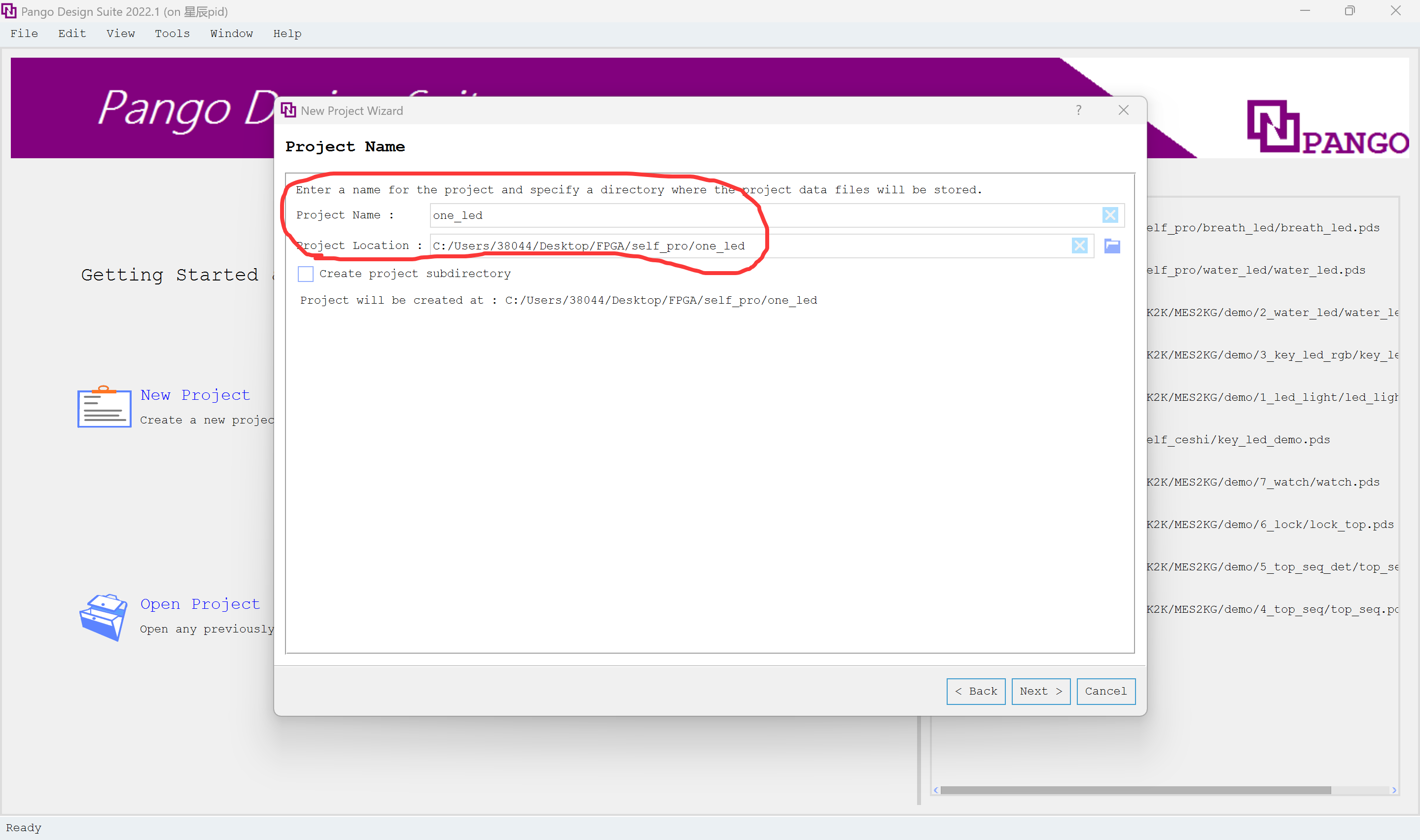Click the Next button
Screen dimensions: 1420x840
pos(1040,691)
